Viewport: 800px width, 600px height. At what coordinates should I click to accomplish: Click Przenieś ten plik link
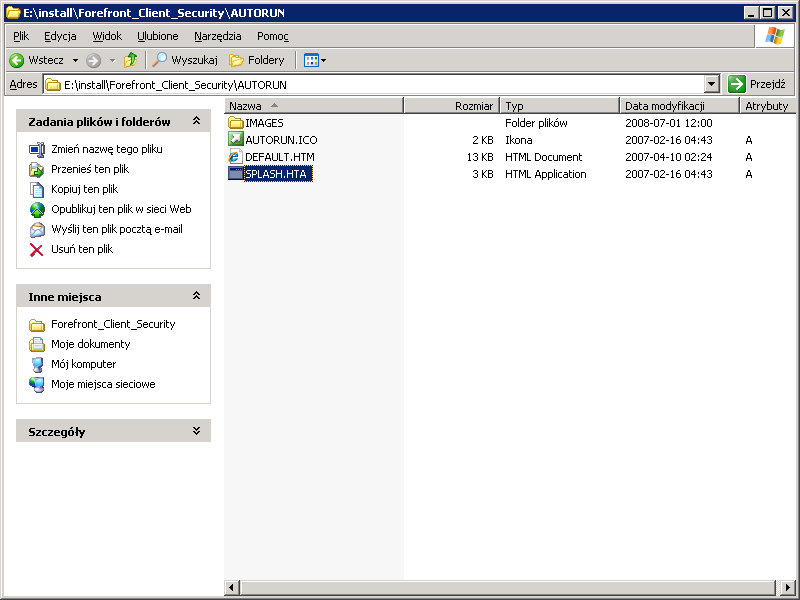coord(90,169)
